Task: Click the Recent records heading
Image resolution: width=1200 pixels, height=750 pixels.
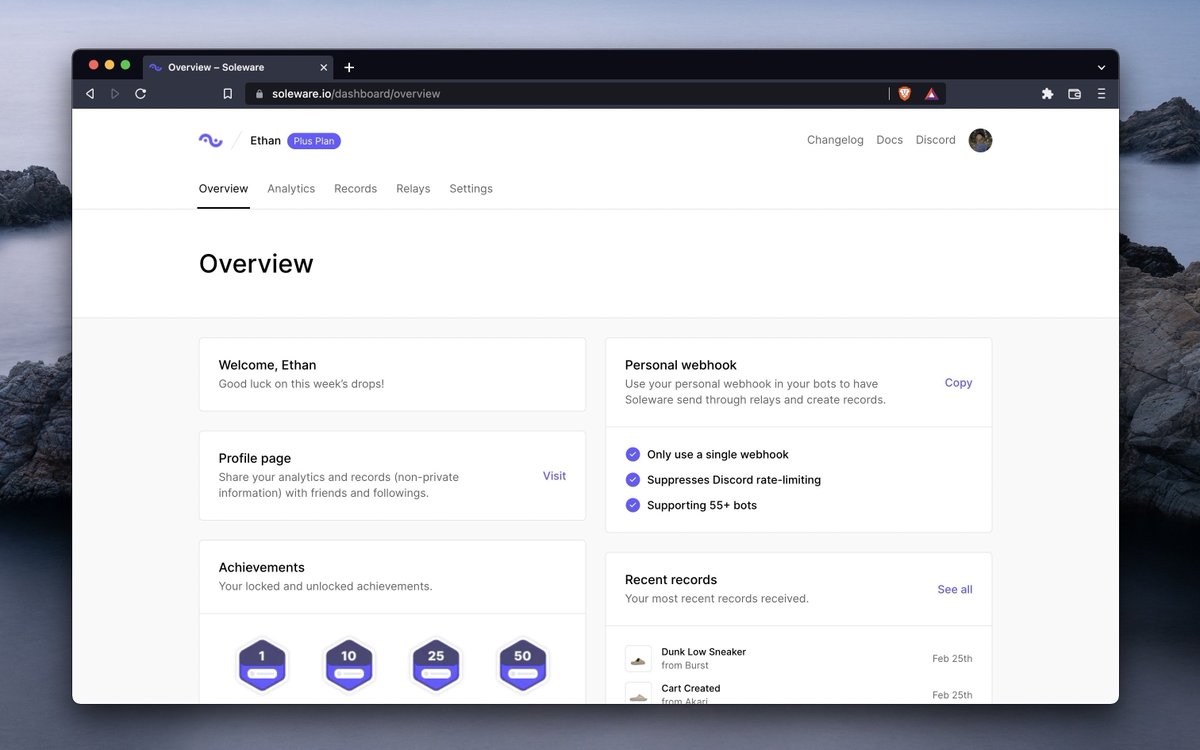Action: 671,579
